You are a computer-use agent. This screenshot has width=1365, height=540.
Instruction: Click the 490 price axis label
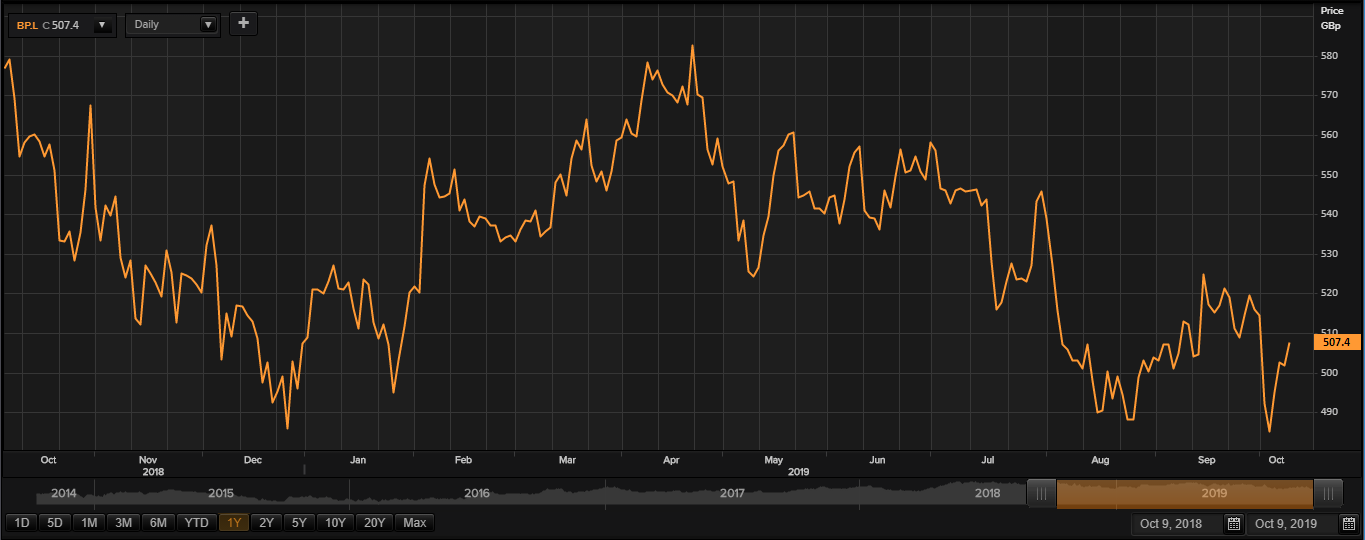(x=1329, y=412)
